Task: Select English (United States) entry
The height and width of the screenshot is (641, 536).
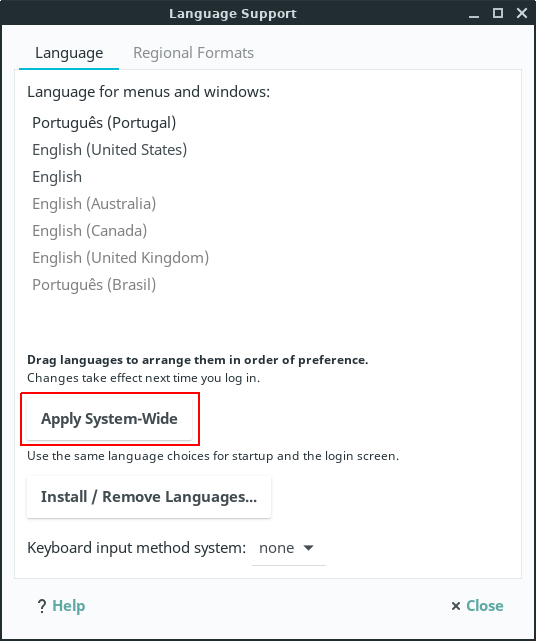Action: (110, 150)
